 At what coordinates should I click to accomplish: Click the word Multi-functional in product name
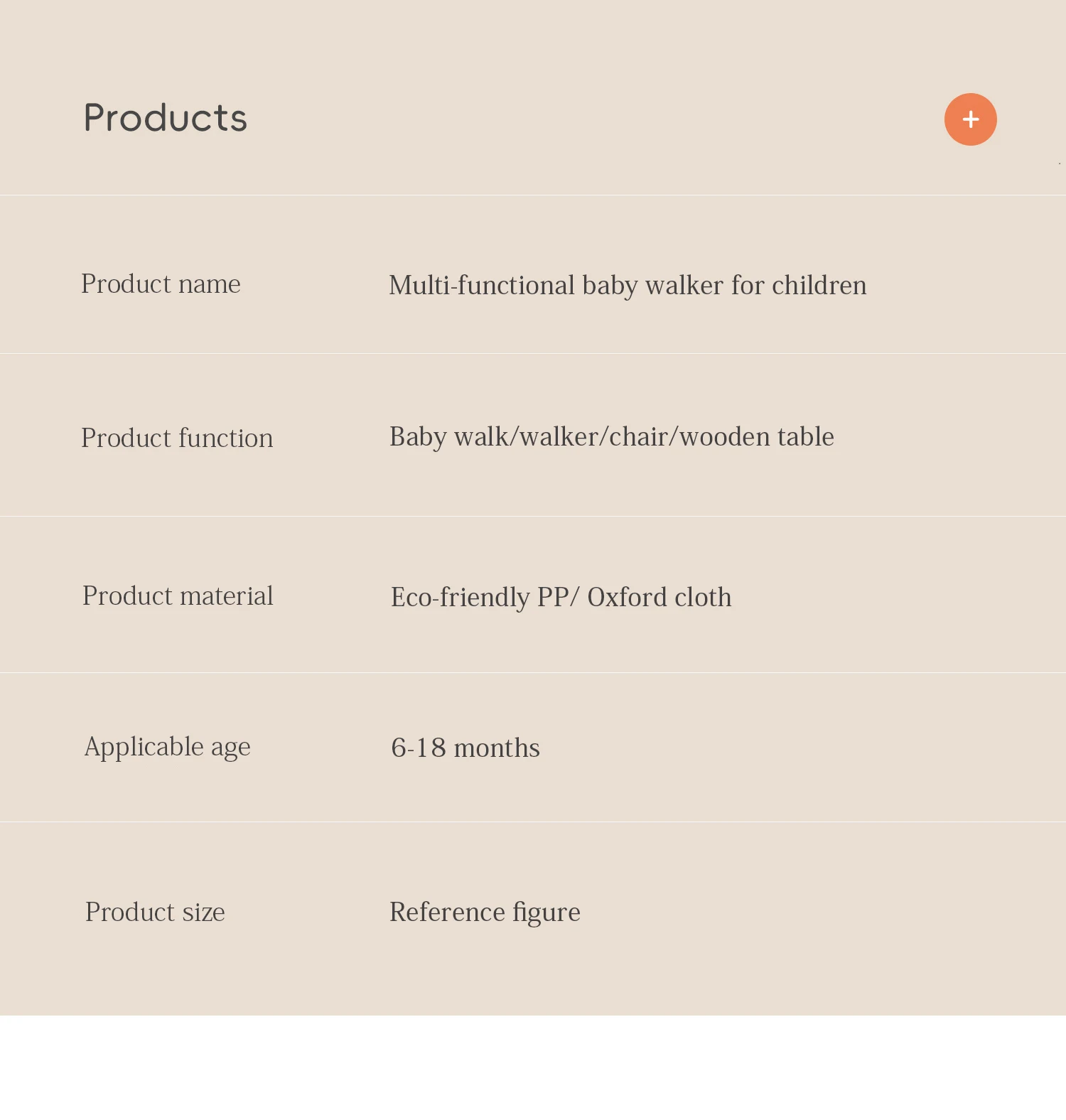tap(481, 286)
